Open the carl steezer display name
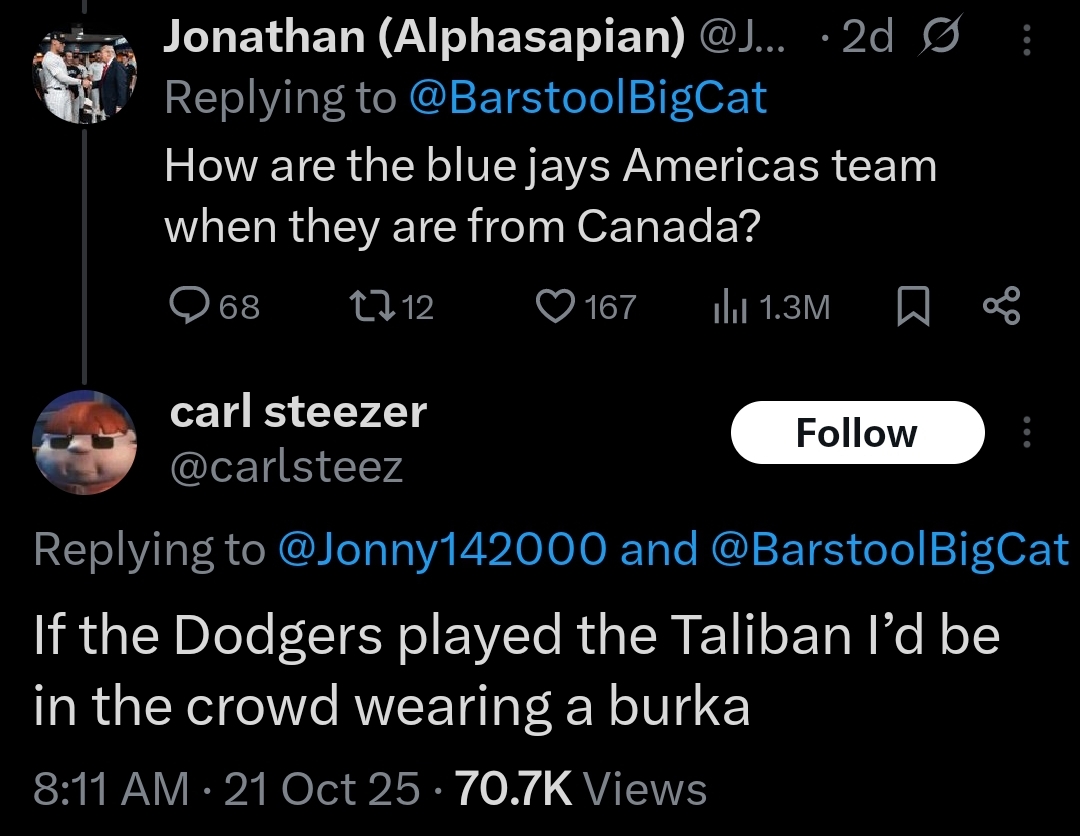 [298, 412]
